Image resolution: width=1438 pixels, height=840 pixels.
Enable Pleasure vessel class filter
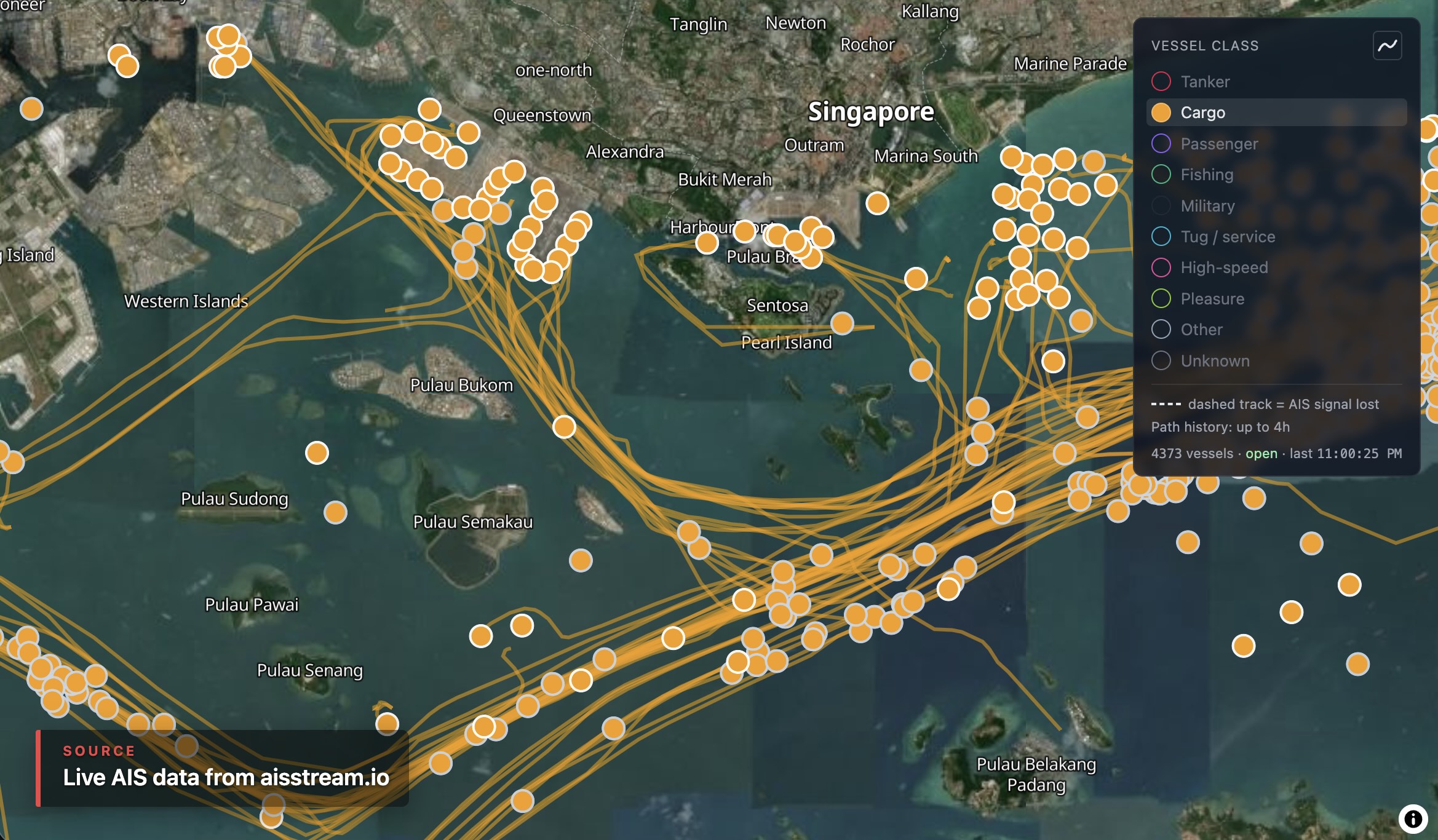(1276, 299)
